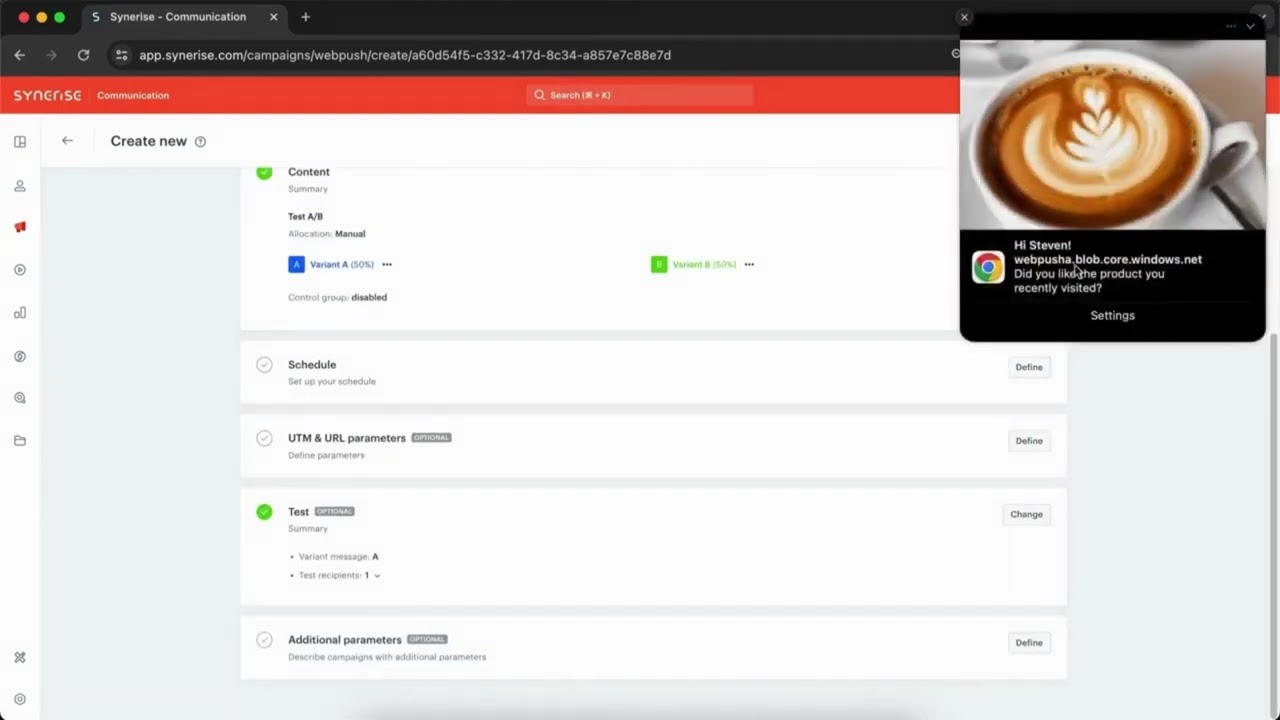This screenshot has height=720, width=1280.
Task: Click the Chrome icon in the notification
Action: (x=988, y=267)
